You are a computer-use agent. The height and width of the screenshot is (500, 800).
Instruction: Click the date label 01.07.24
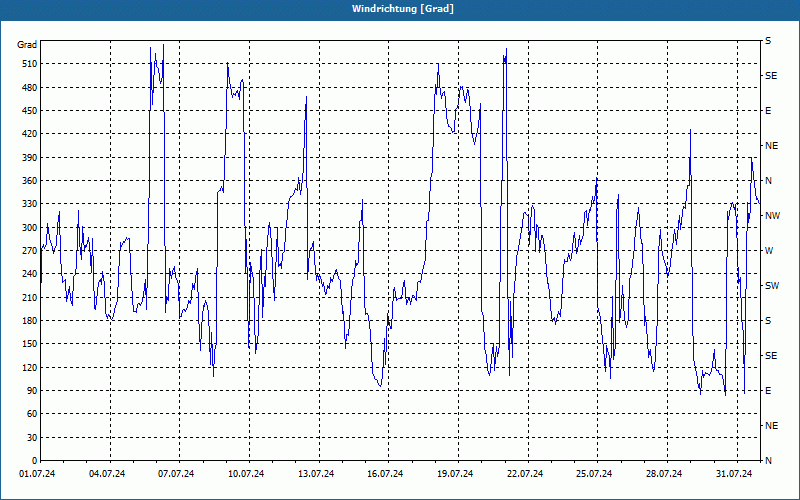point(37,474)
